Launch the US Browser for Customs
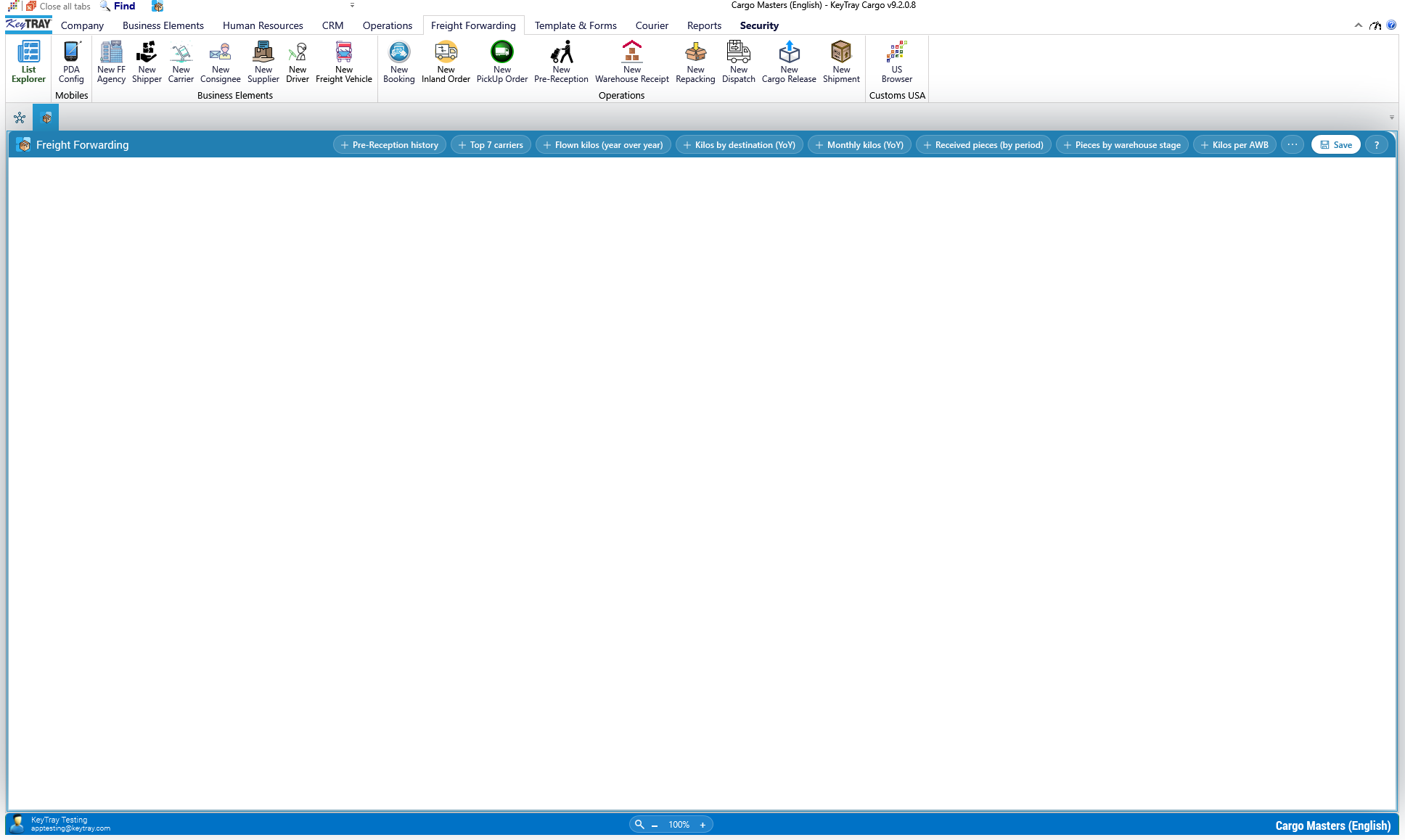1405x840 pixels. [x=897, y=62]
